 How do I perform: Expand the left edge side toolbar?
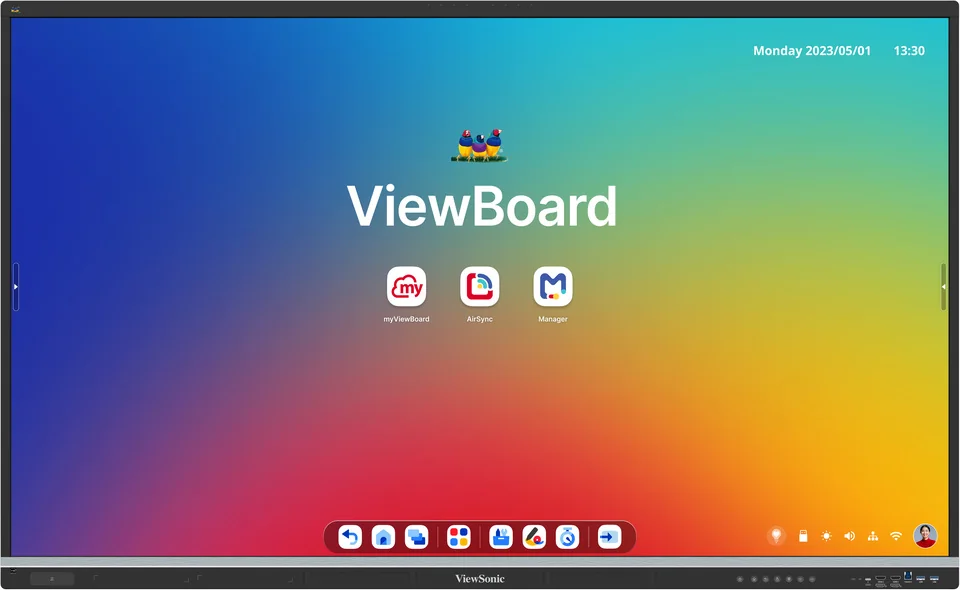(16, 287)
